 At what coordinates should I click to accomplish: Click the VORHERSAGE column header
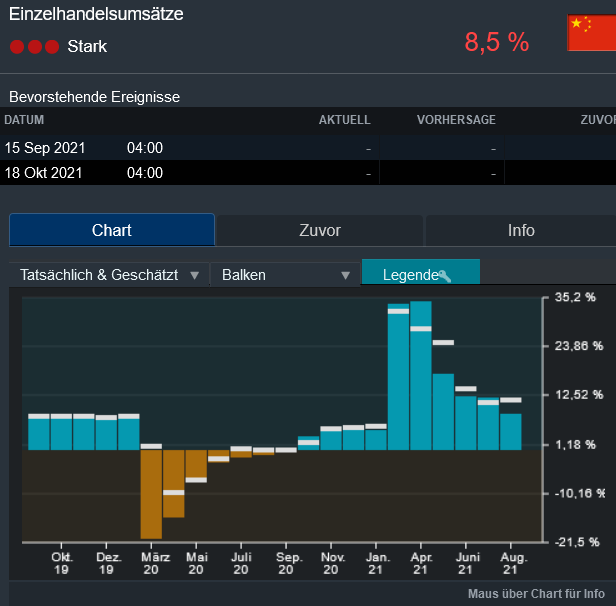point(456,120)
